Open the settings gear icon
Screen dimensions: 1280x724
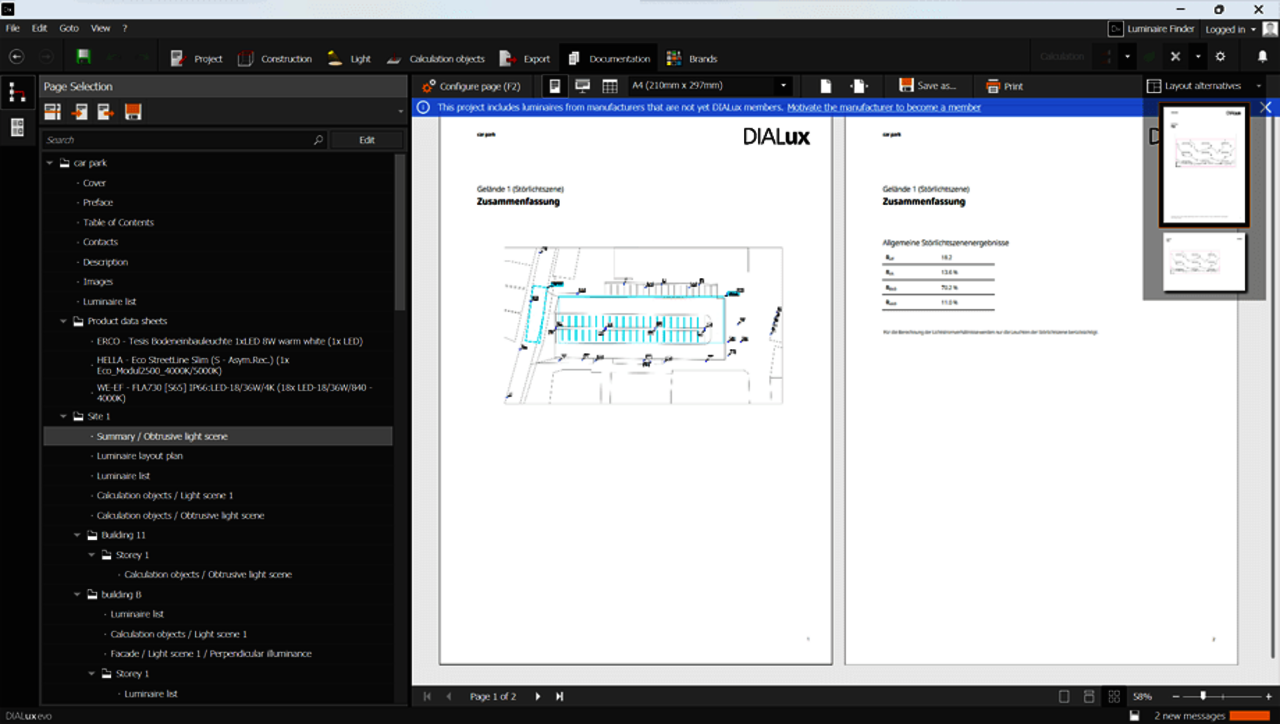1220,57
